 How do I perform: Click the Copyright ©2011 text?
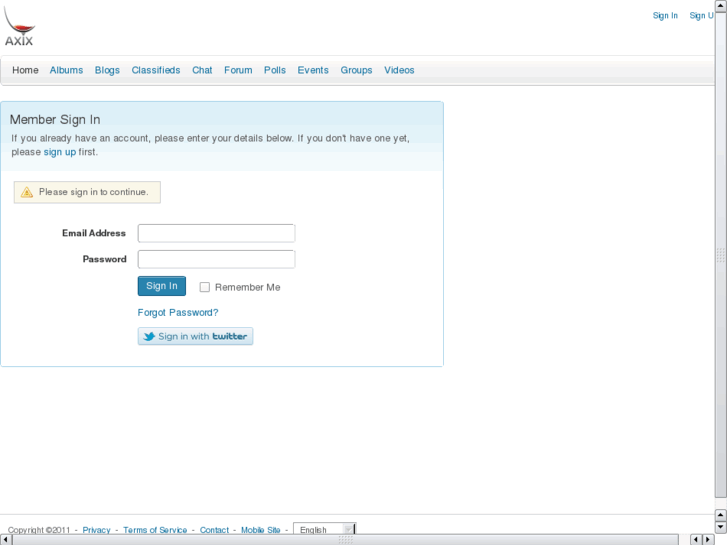click(x=39, y=530)
